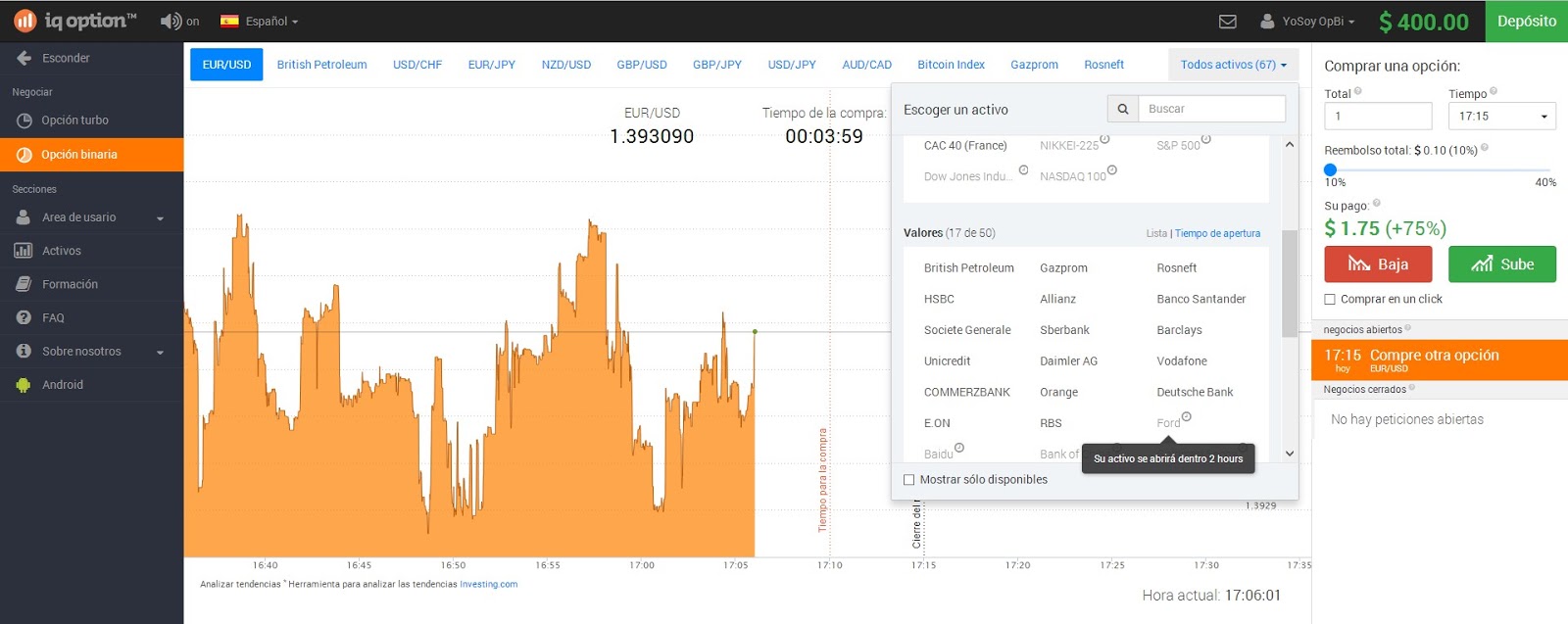1568x624 pixels.
Task: Switch to the Gazprom tab
Action: point(1034,65)
